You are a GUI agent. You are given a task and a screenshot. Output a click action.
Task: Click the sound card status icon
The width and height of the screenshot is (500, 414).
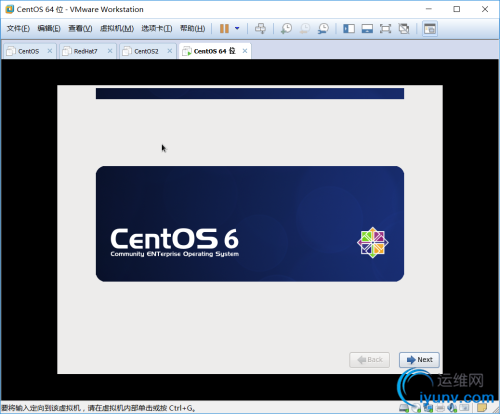452,407
